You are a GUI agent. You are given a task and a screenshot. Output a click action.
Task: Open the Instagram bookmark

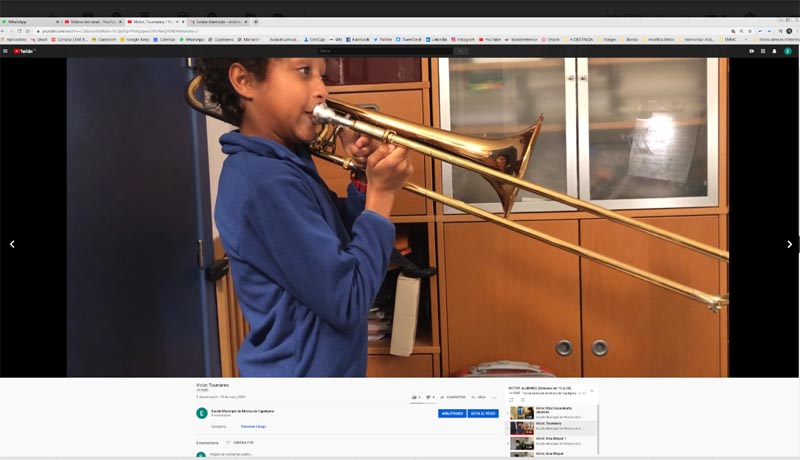[463, 39]
